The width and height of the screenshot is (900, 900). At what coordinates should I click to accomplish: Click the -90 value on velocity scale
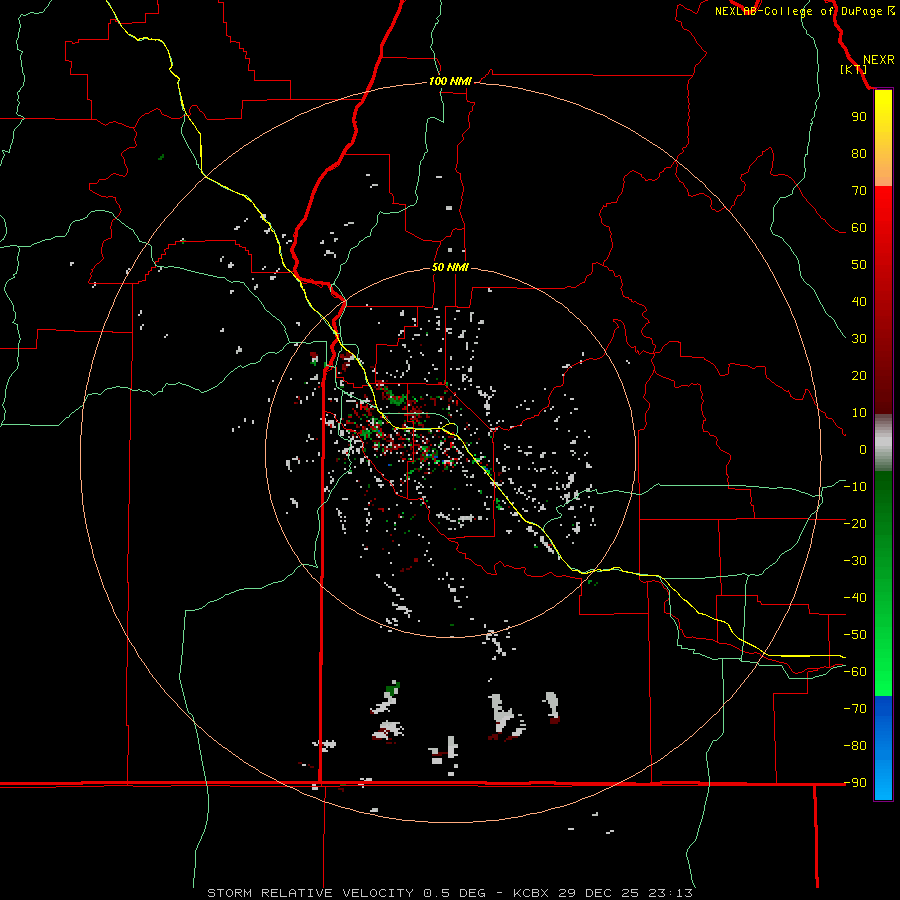click(x=855, y=783)
